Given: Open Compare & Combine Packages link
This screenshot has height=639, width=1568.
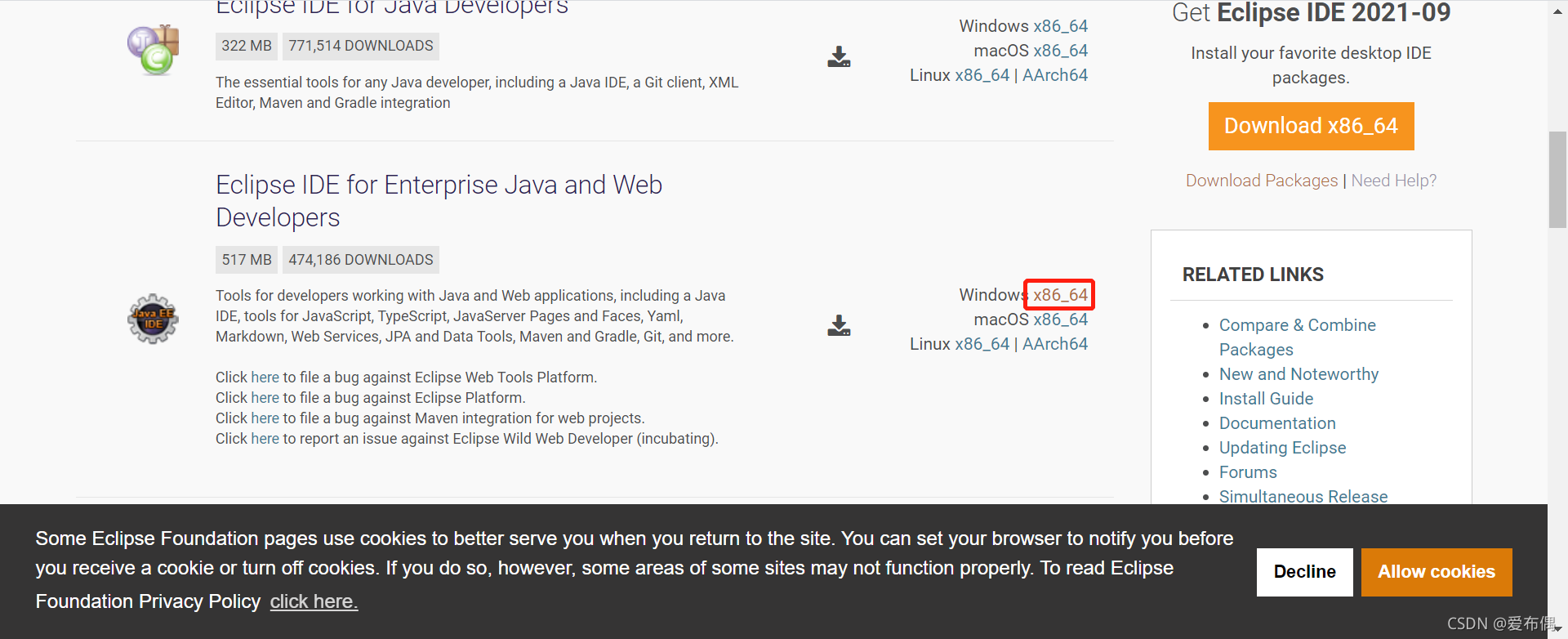Looking at the screenshot, I should (1298, 337).
